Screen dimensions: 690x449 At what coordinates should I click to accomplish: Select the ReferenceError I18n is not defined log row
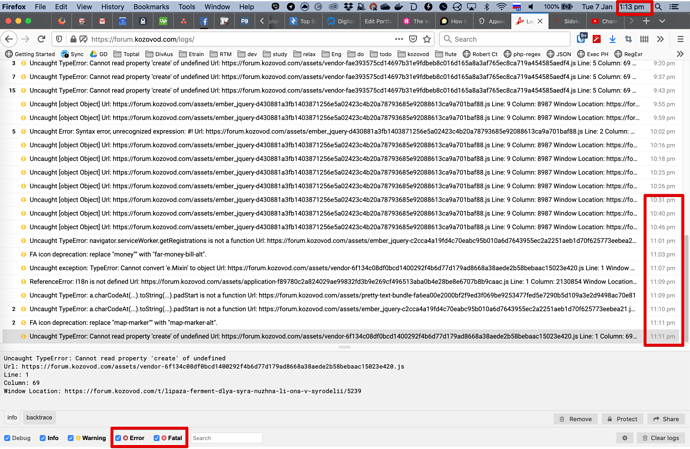tap(341, 282)
